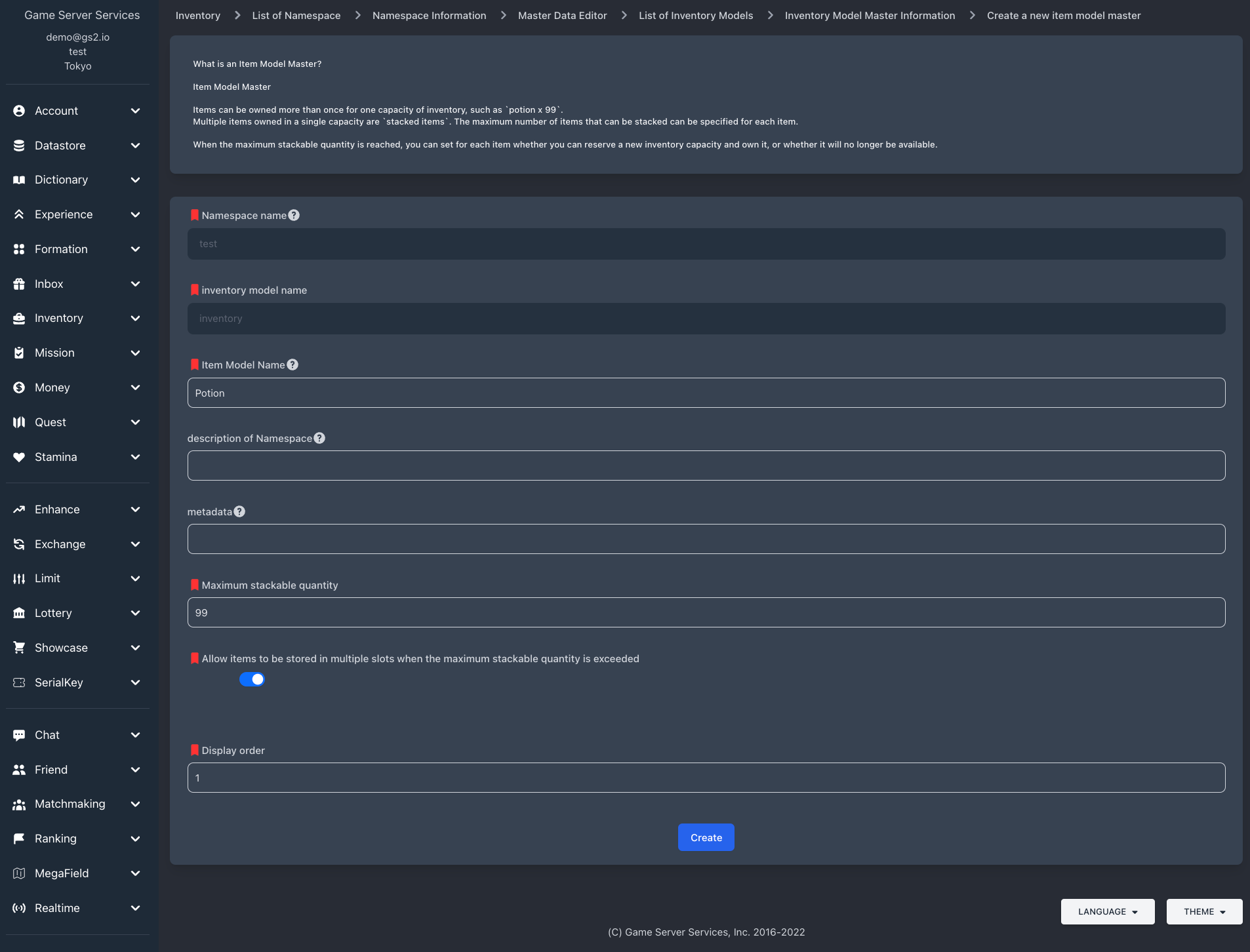Open help icon next to metadata

click(239, 511)
